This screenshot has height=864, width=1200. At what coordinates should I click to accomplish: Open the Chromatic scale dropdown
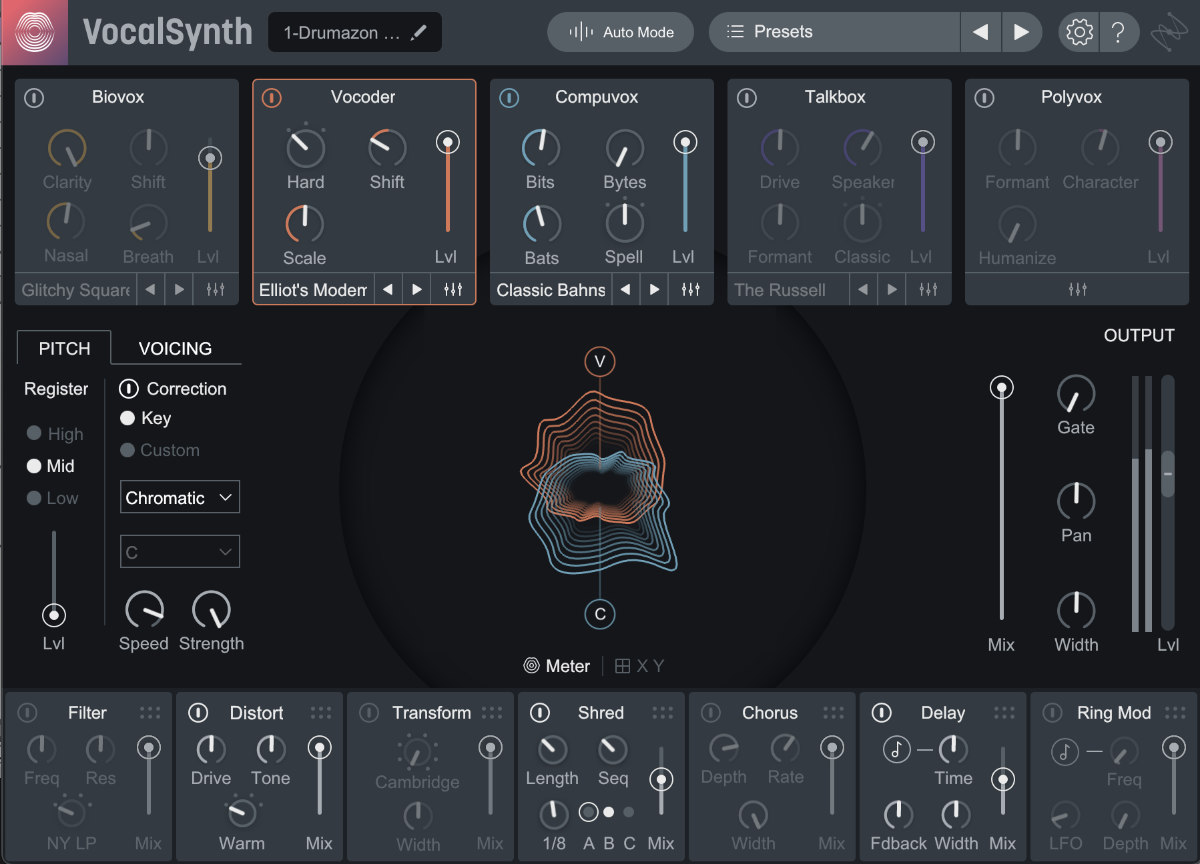click(180, 497)
